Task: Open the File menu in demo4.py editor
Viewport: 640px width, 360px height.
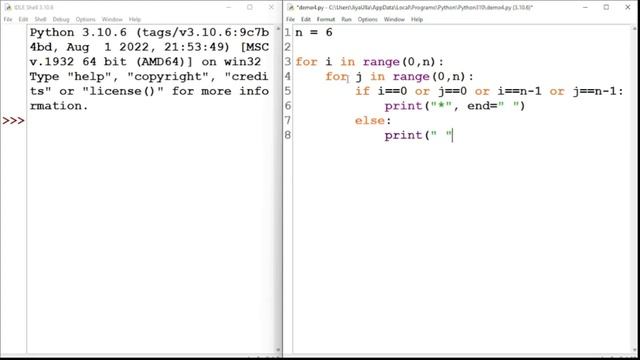Action: pos(290,19)
